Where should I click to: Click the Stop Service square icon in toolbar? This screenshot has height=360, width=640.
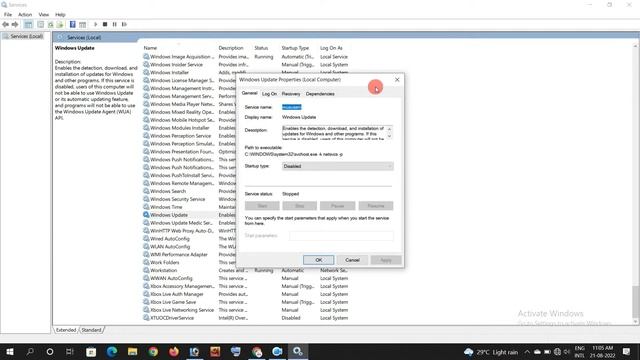pyautogui.click(x=105, y=24)
